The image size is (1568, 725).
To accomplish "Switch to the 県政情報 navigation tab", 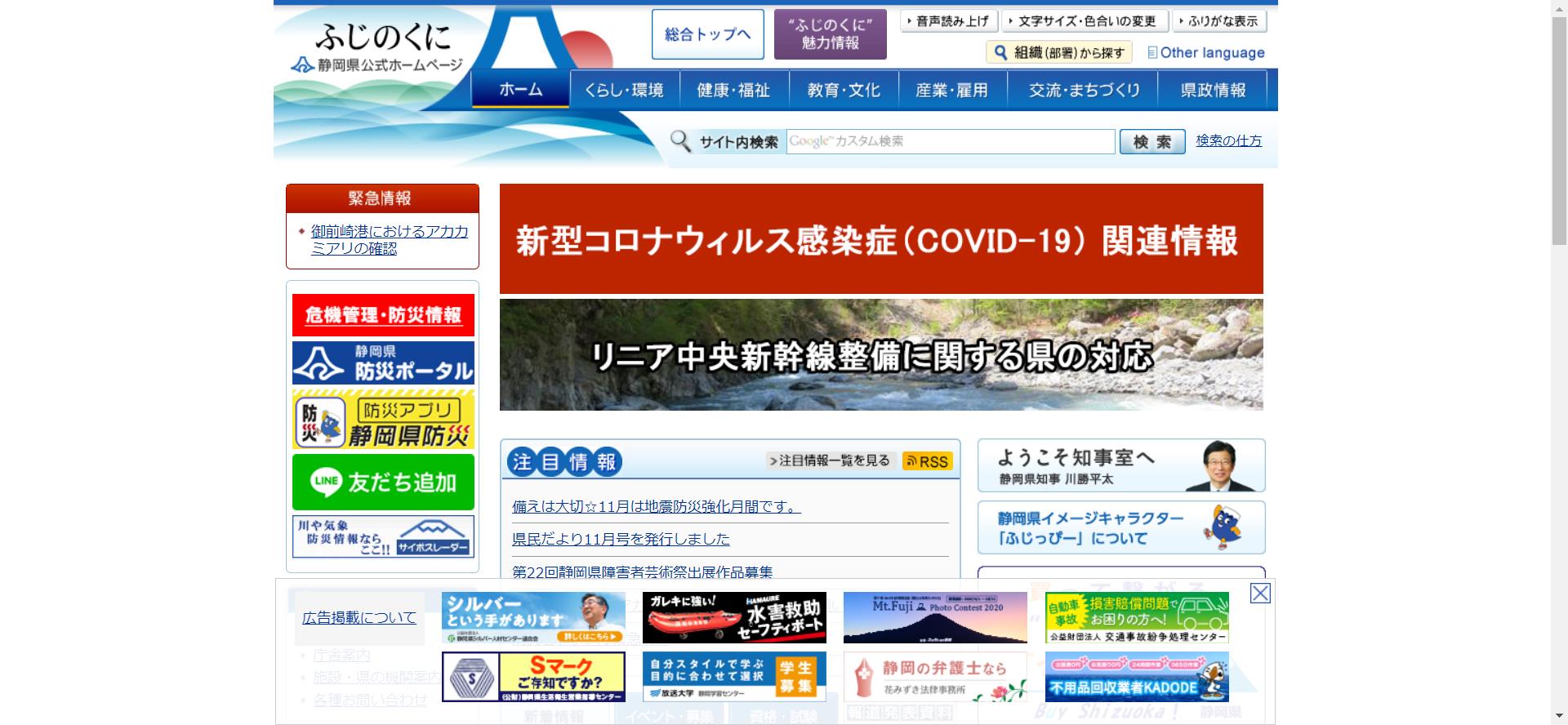I will point(1213,90).
